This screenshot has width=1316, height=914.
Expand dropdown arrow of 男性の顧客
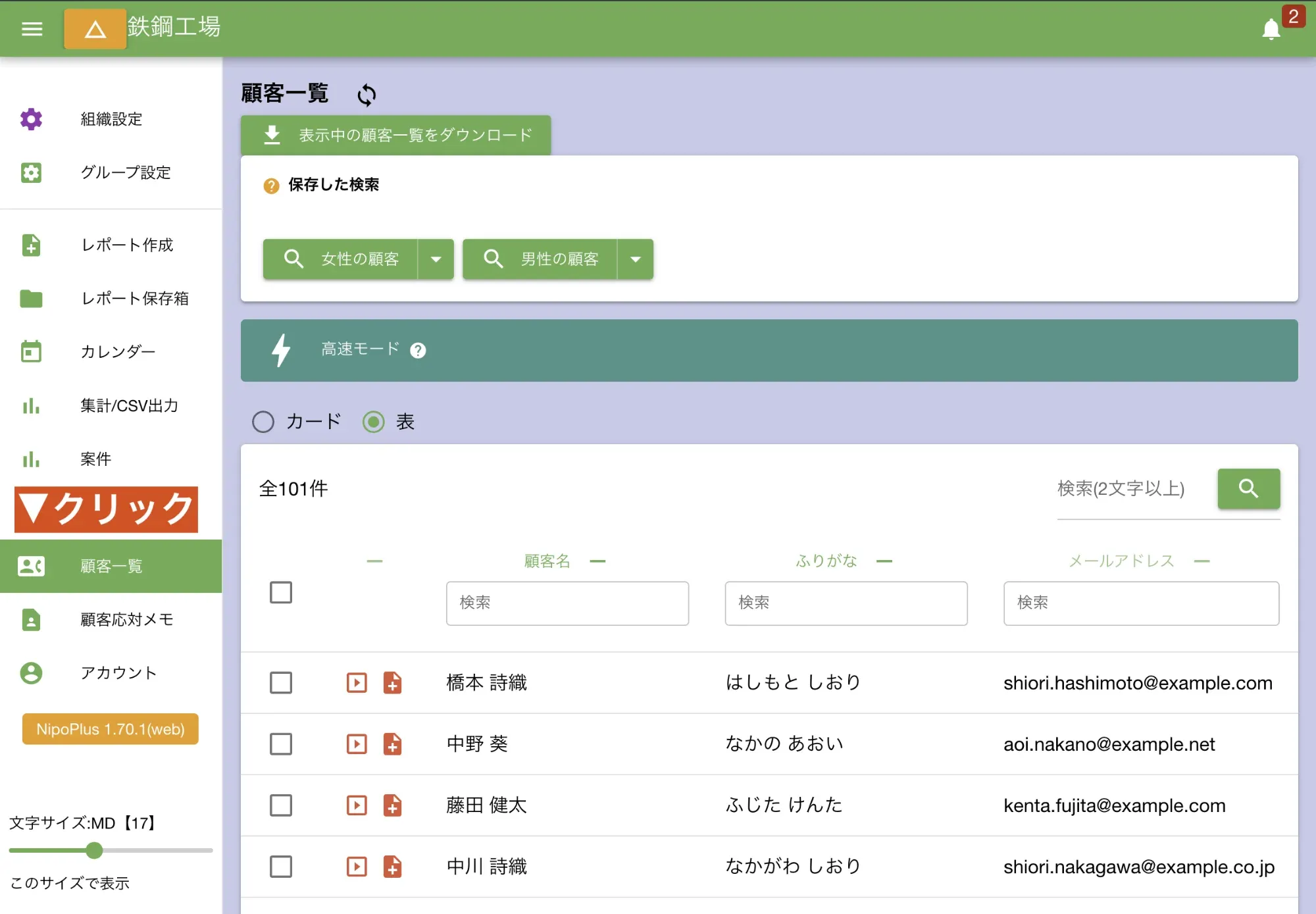pos(635,259)
